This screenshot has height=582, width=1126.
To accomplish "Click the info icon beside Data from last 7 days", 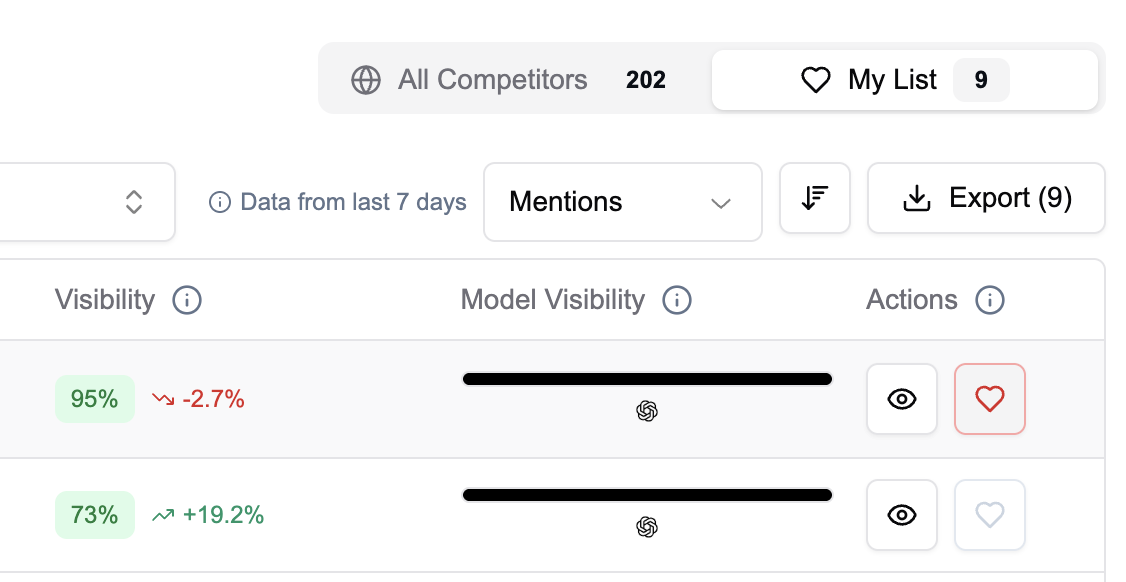I will [x=219, y=203].
